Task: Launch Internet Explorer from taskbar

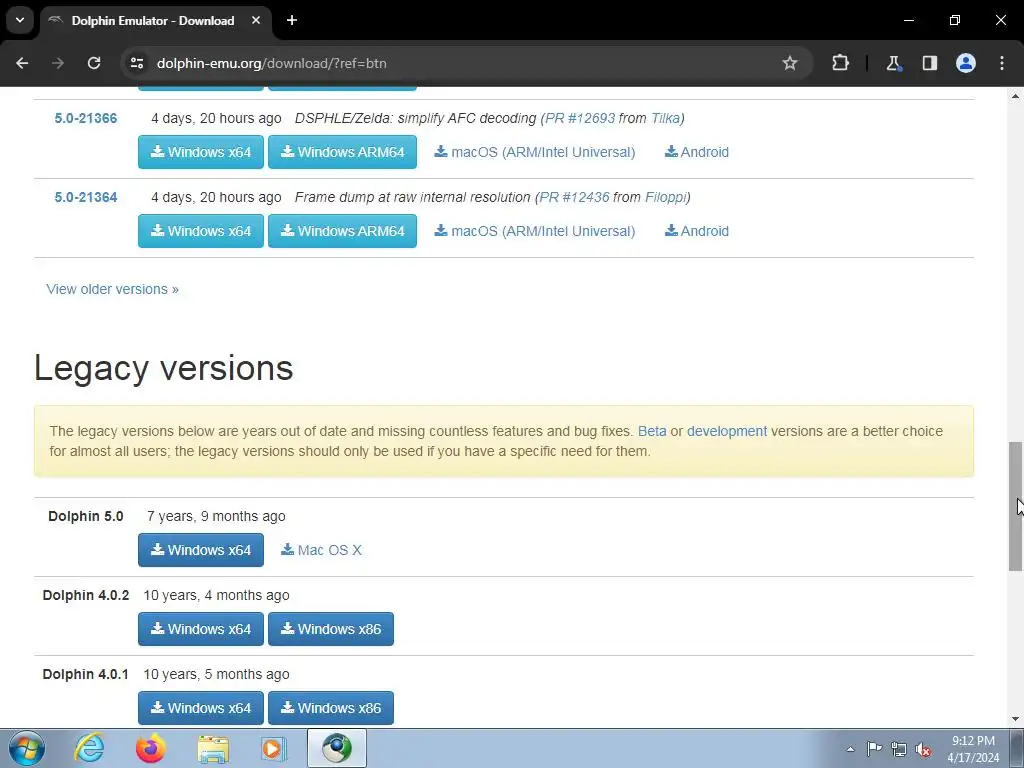Action: click(89, 748)
